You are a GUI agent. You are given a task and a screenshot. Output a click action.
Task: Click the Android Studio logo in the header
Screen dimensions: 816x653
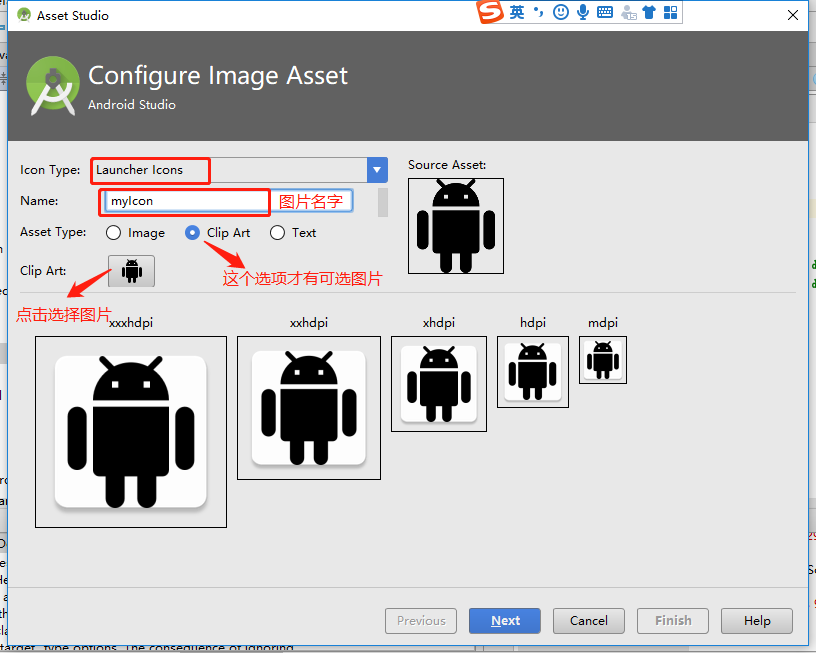point(52,85)
